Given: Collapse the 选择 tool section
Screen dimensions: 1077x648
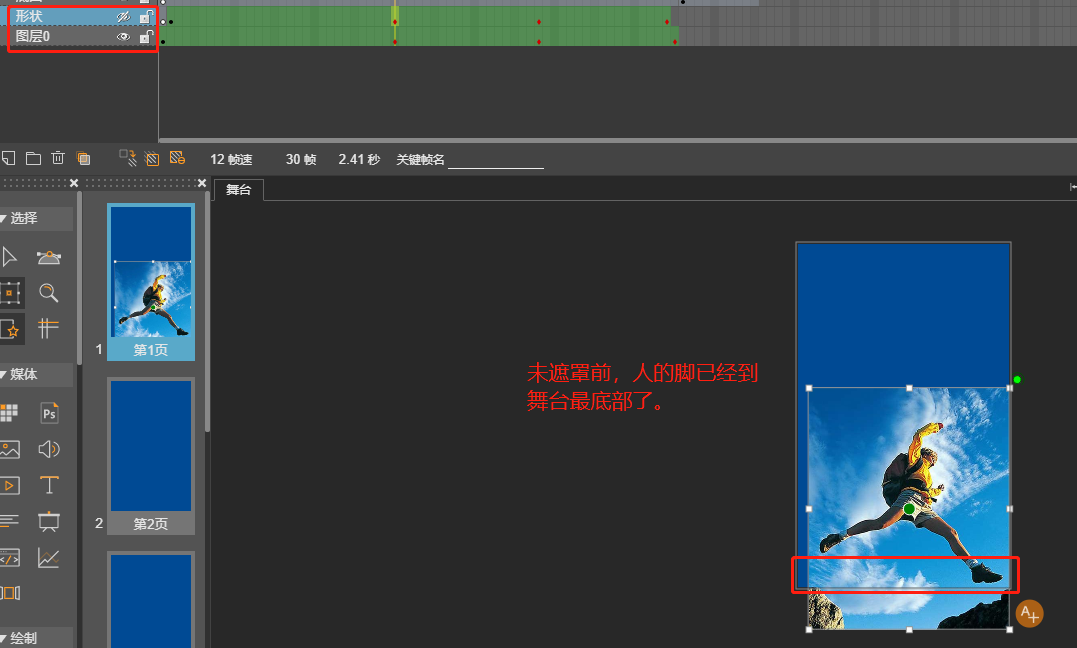Looking at the screenshot, I should tap(3, 219).
